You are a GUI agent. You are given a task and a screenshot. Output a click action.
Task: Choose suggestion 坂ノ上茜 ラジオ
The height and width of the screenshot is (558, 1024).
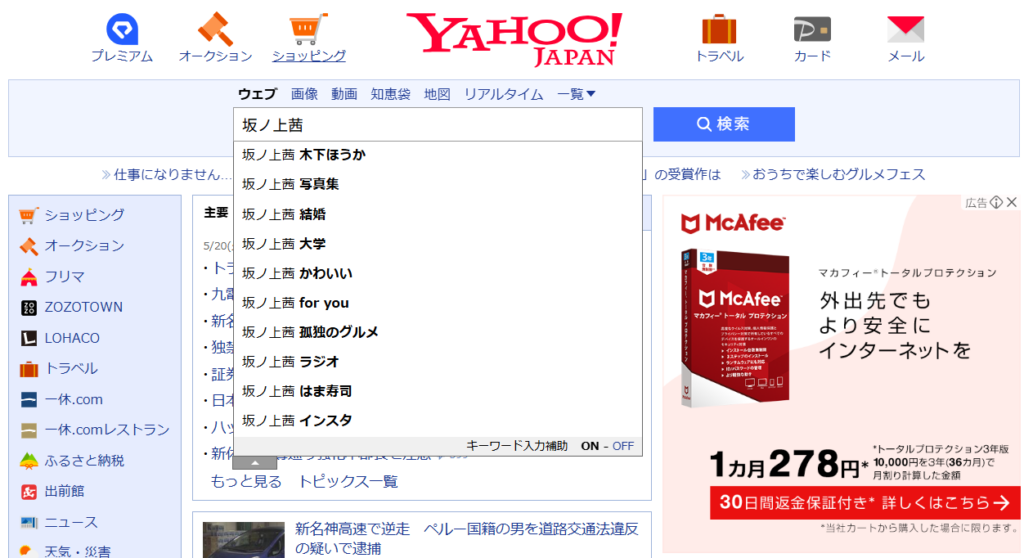[438, 361]
